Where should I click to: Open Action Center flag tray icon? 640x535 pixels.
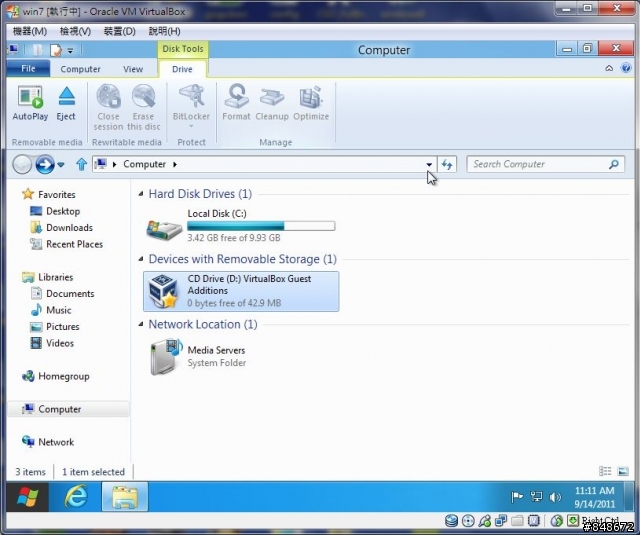click(x=517, y=497)
